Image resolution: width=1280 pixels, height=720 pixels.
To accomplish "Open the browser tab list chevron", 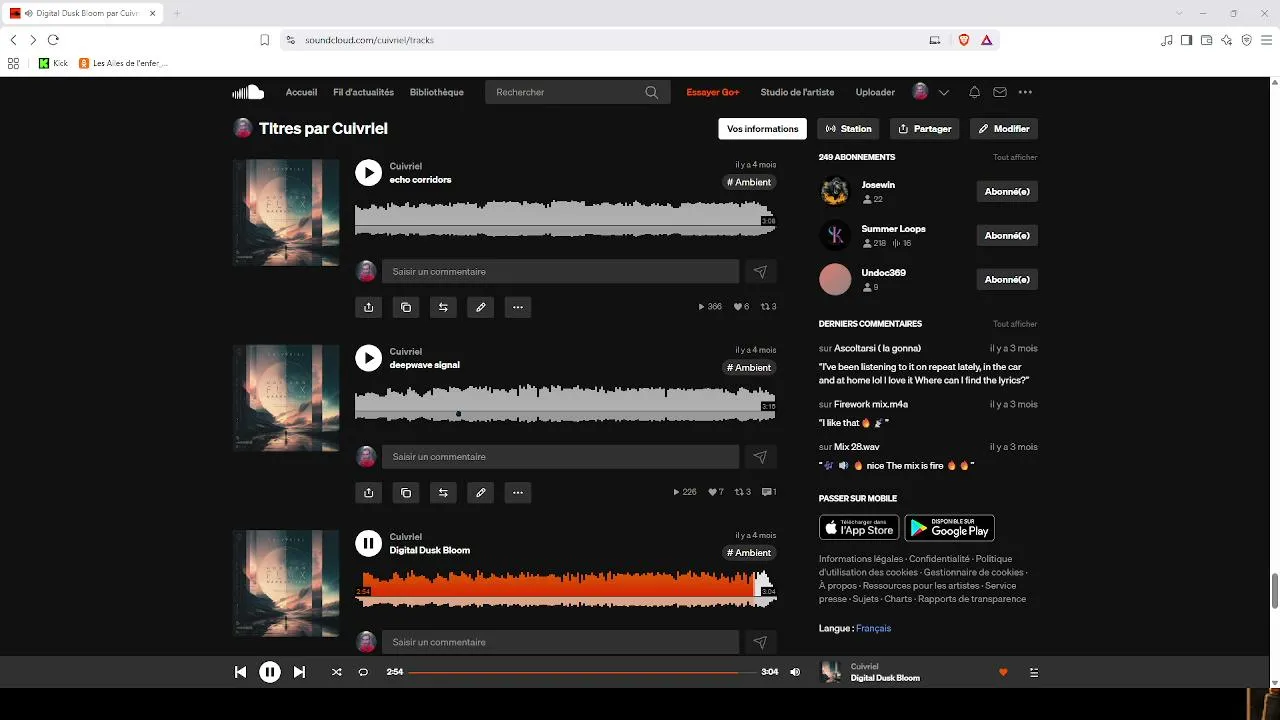I will point(1180,13).
